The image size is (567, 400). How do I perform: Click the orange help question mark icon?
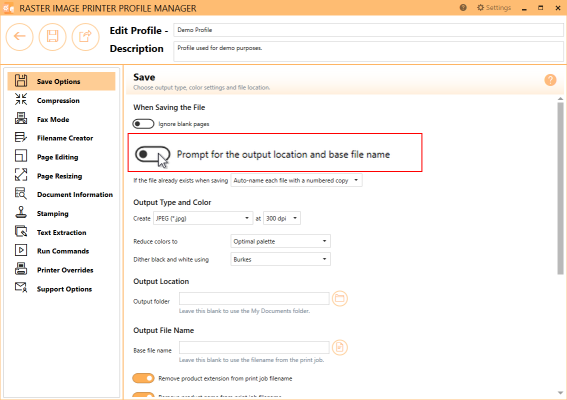(x=550, y=80)
